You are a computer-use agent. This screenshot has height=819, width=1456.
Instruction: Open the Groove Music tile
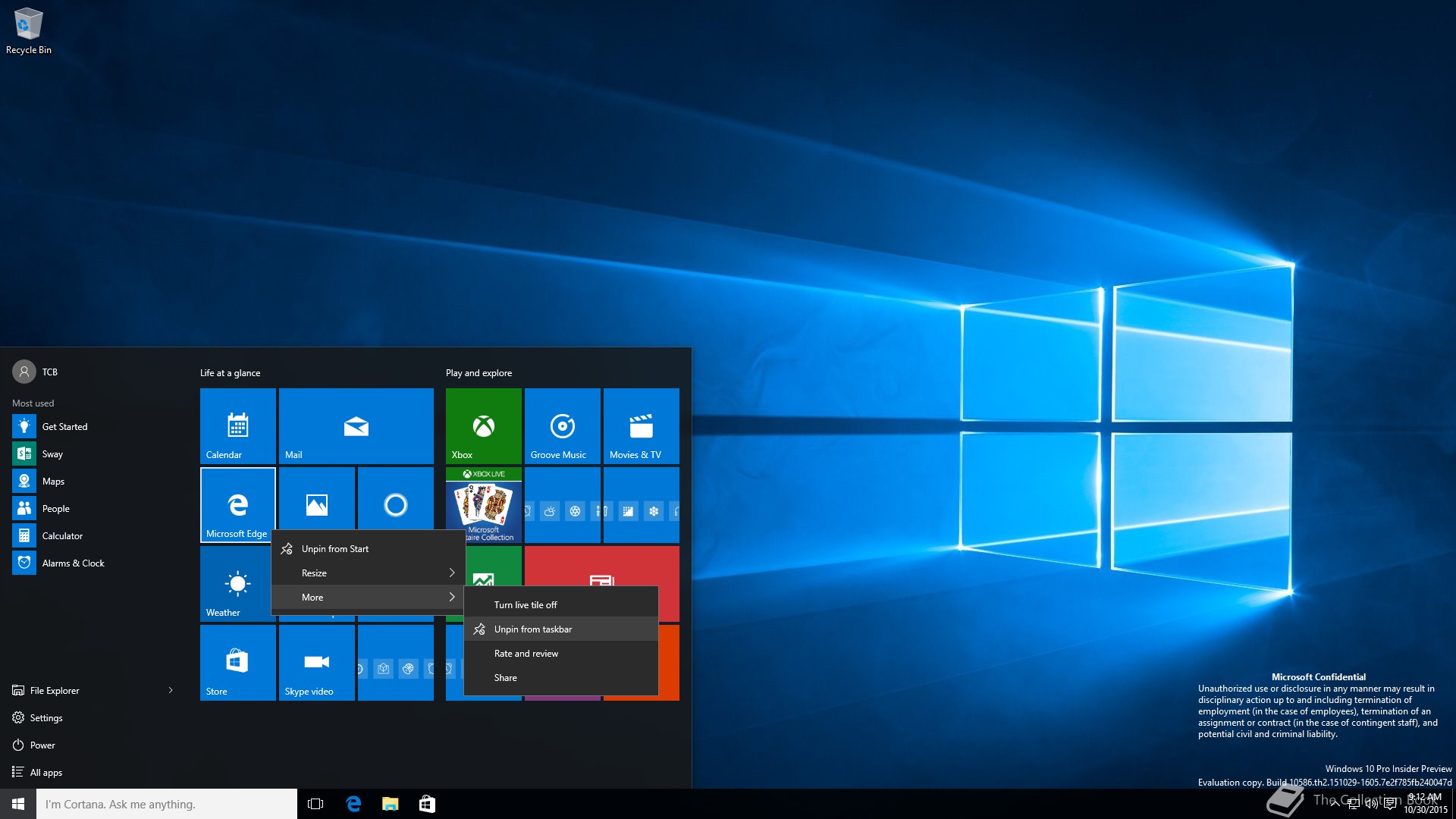pyautogui.click(x=562, y=425)
